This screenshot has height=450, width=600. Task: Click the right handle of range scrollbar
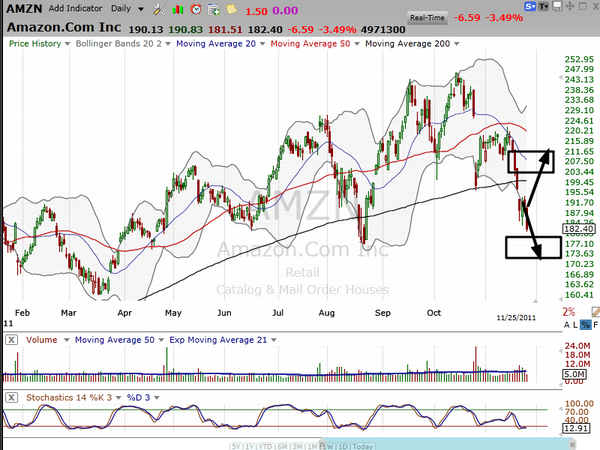pos(572,444)
